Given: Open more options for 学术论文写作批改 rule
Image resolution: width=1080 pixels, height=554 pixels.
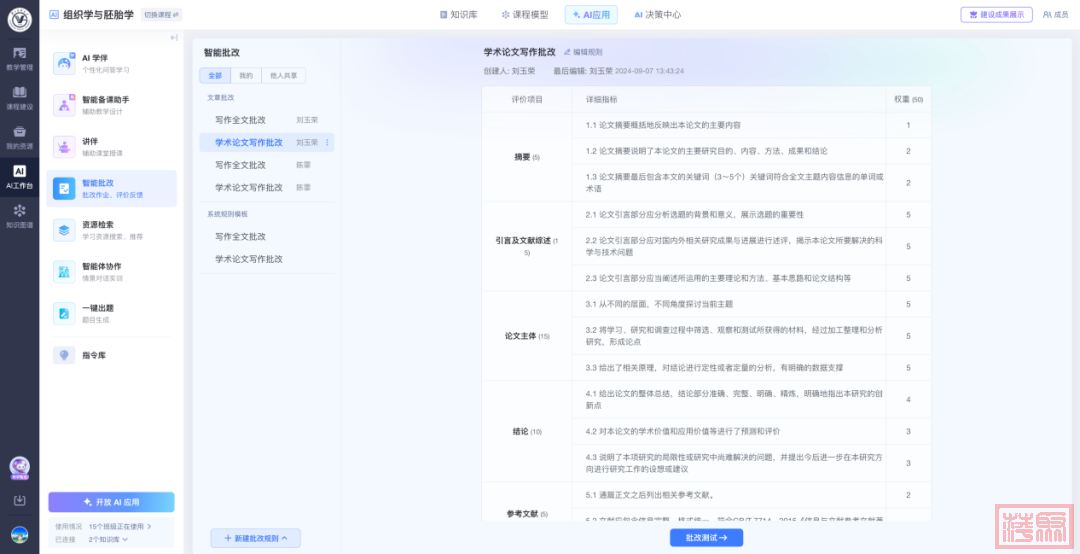Looking at the screenshot, I should (x=327, y=143).
